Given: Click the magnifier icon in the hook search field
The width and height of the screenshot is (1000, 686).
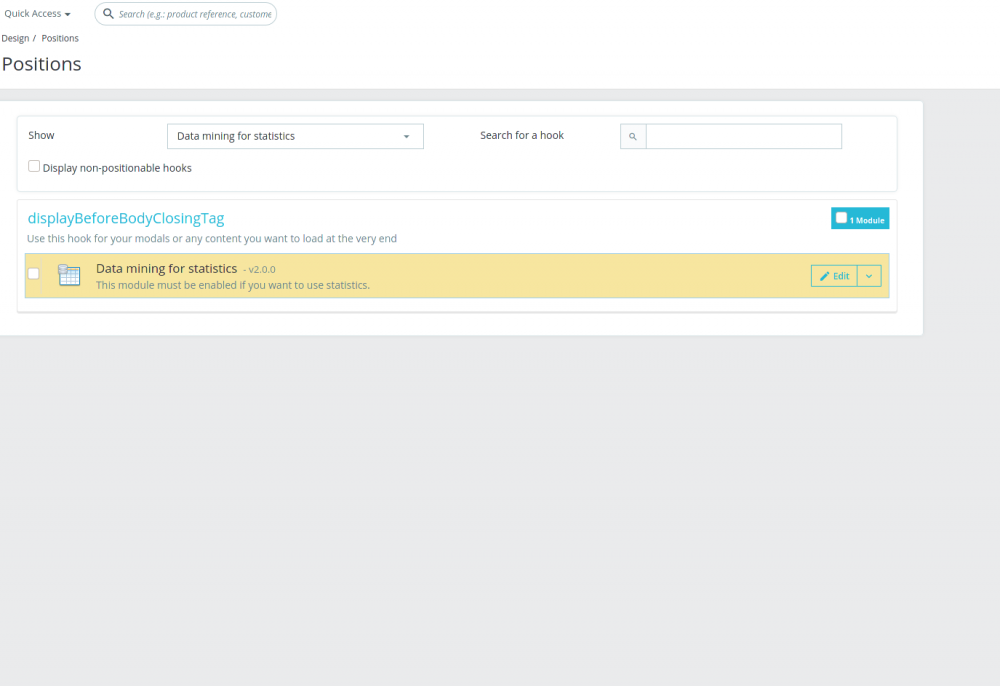Looking at the screenshot, I should (633, 136).
